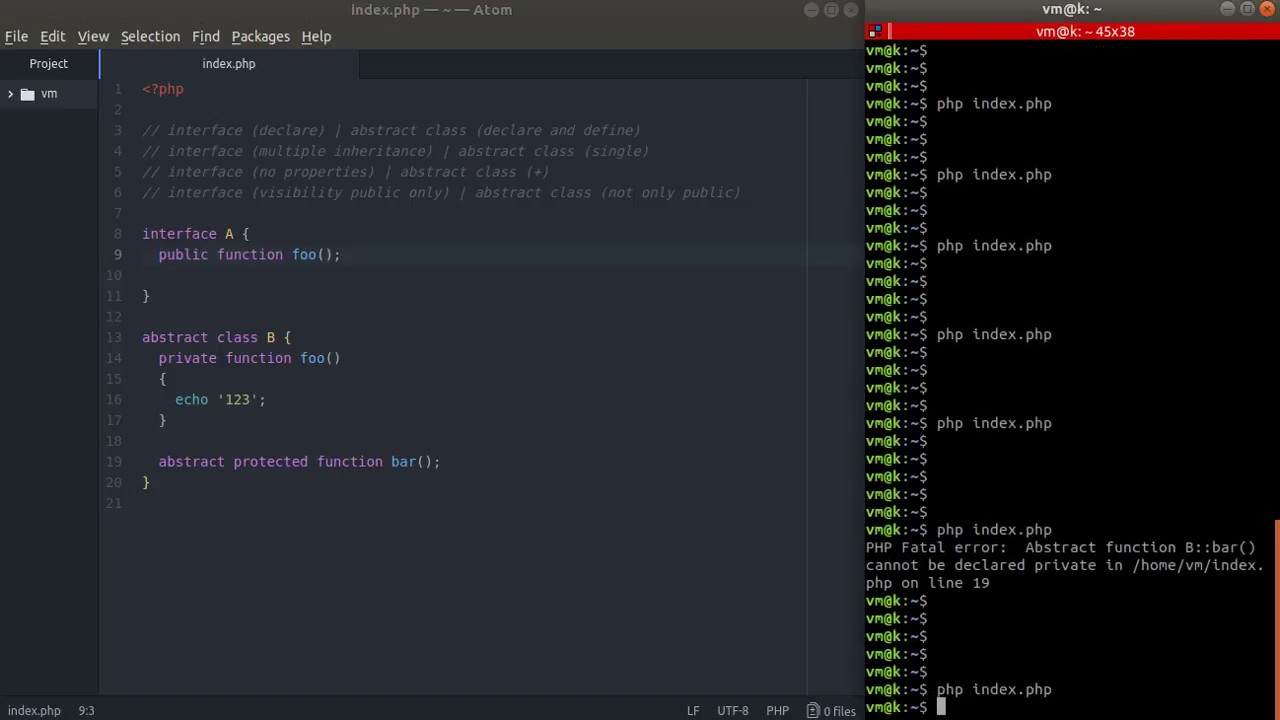
Task: Click 'PHP Fatal error' text in terminal
Action: (936, 548)
